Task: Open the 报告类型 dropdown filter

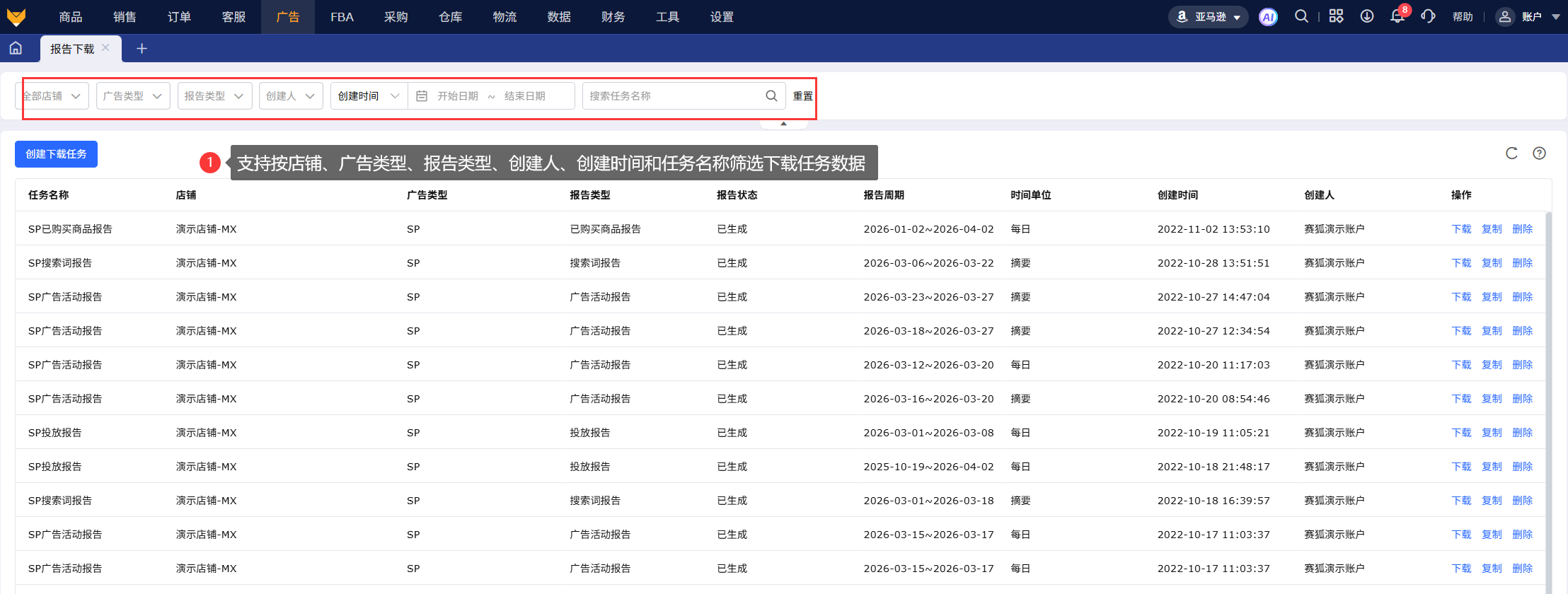Action: pos(214,96)
